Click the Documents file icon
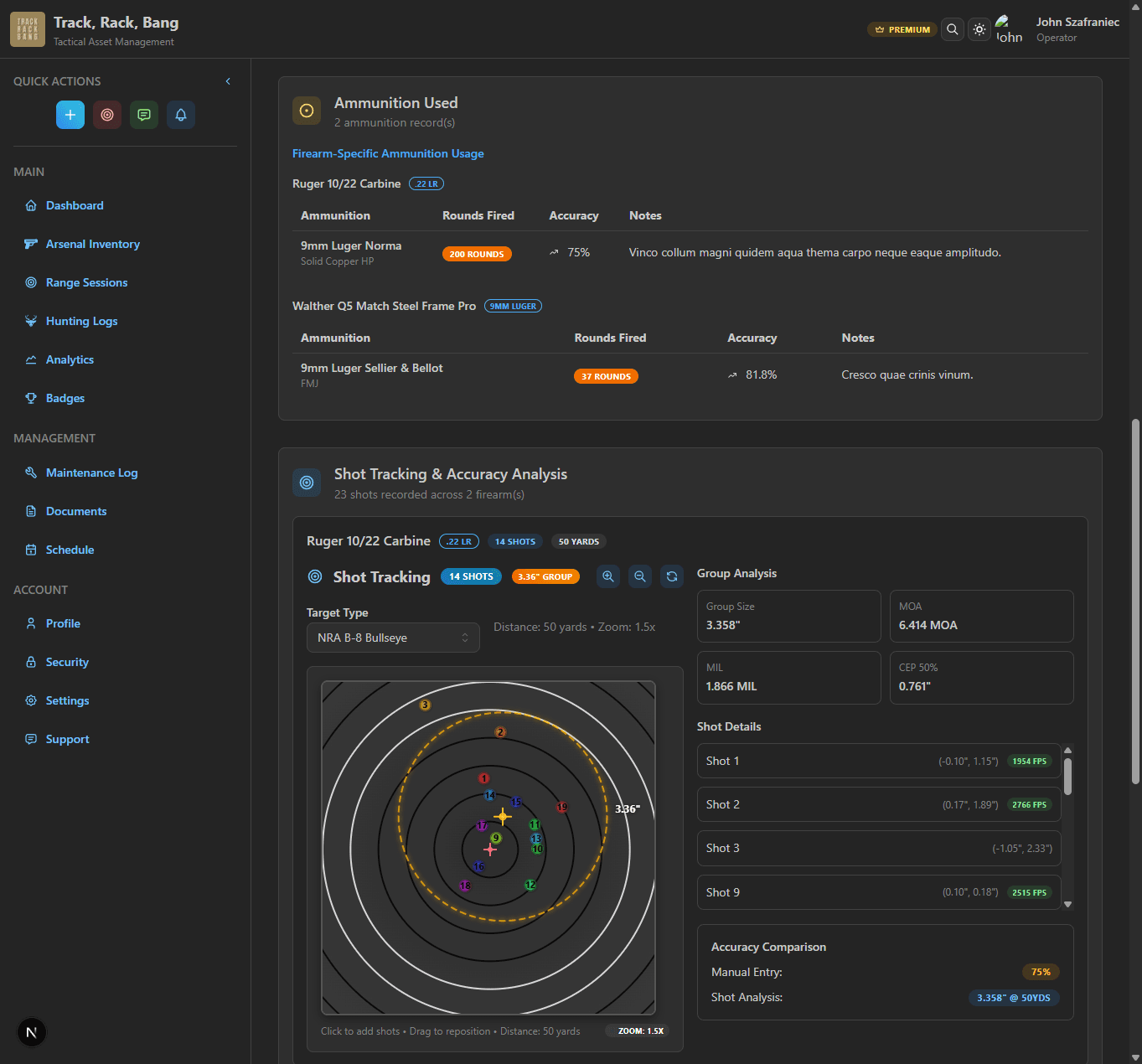 (x=31, y=511)
